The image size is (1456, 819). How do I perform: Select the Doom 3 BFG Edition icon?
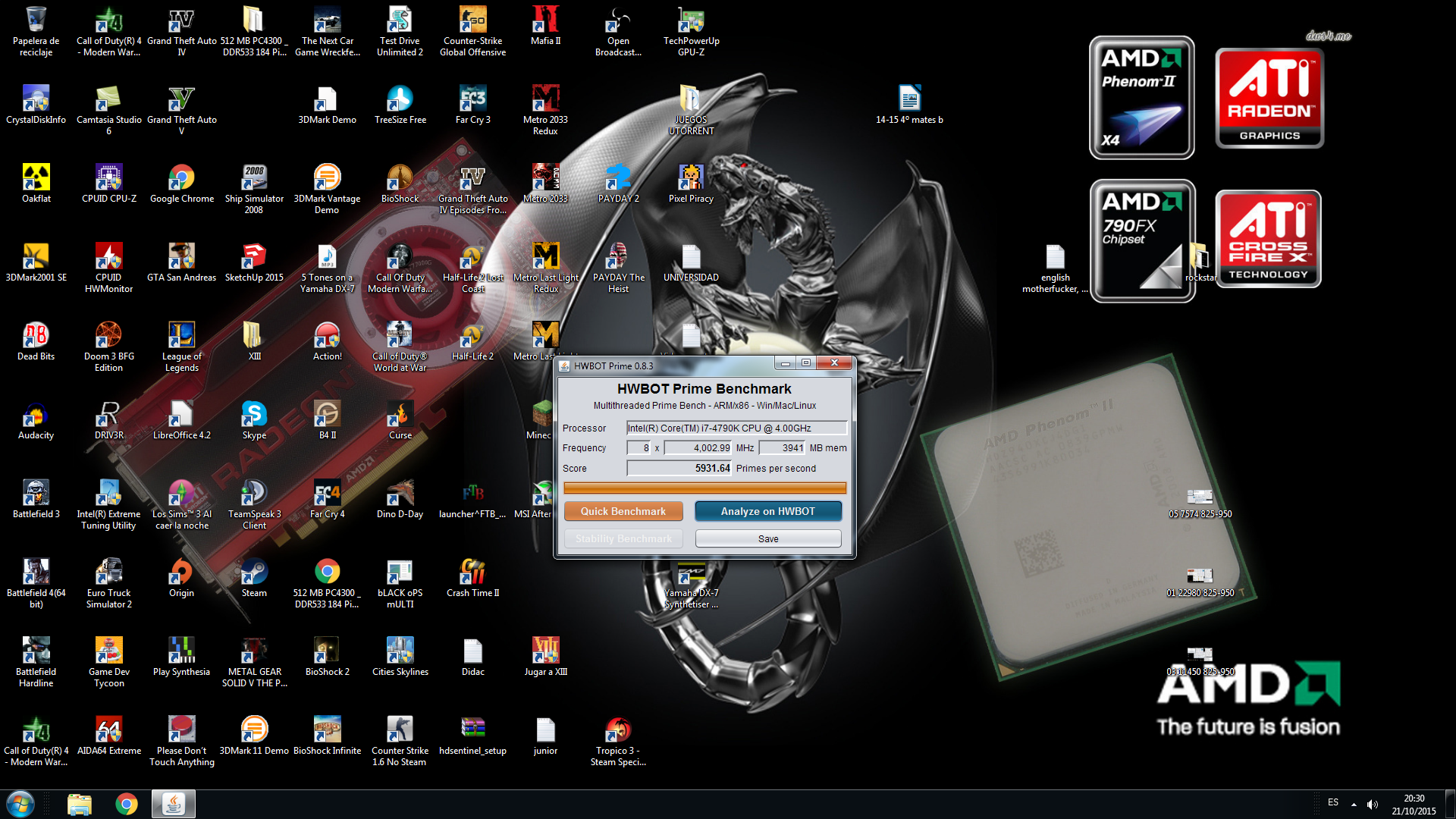(x=109, y=347)
